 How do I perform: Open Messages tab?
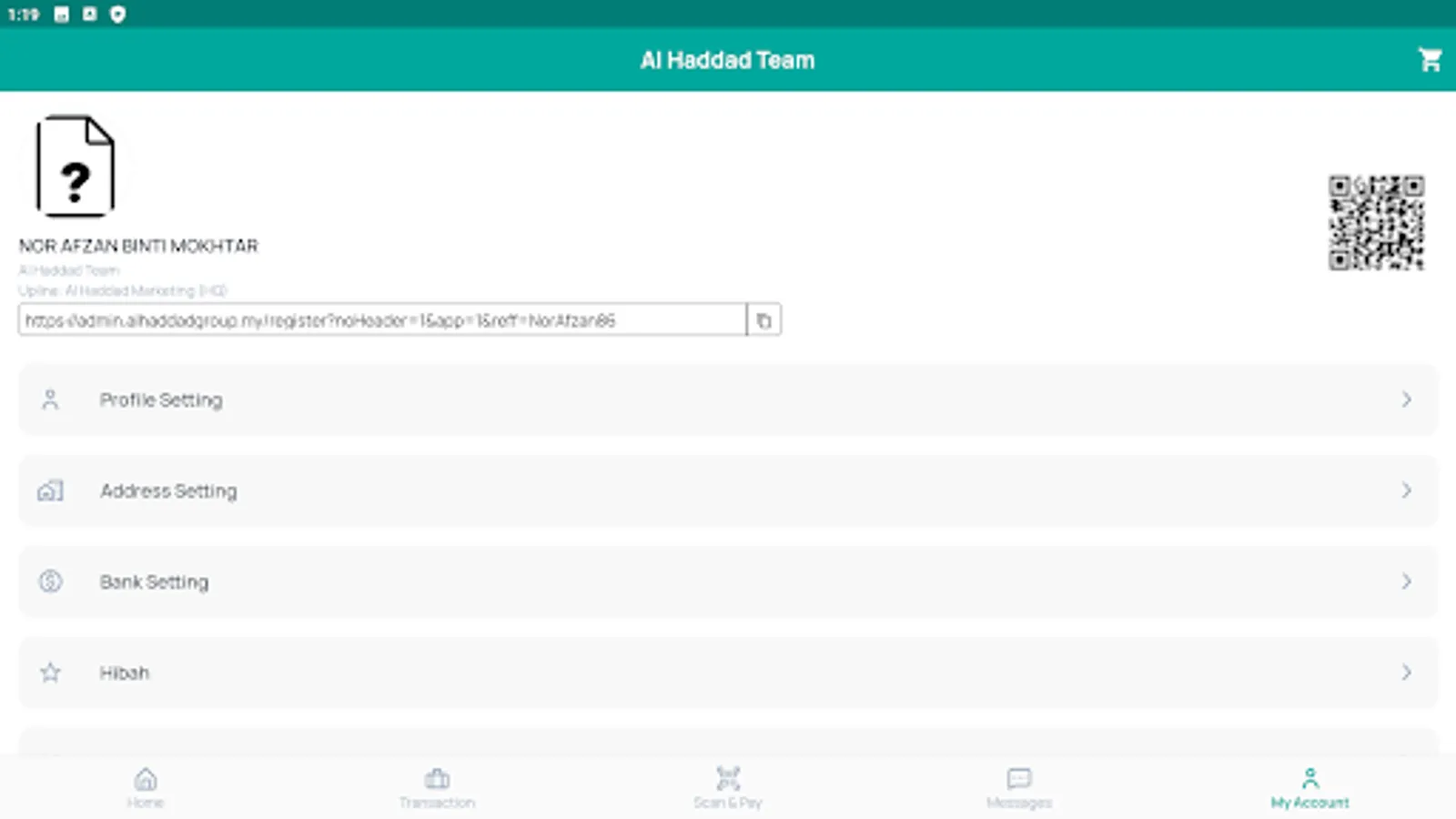(1019, 788)
